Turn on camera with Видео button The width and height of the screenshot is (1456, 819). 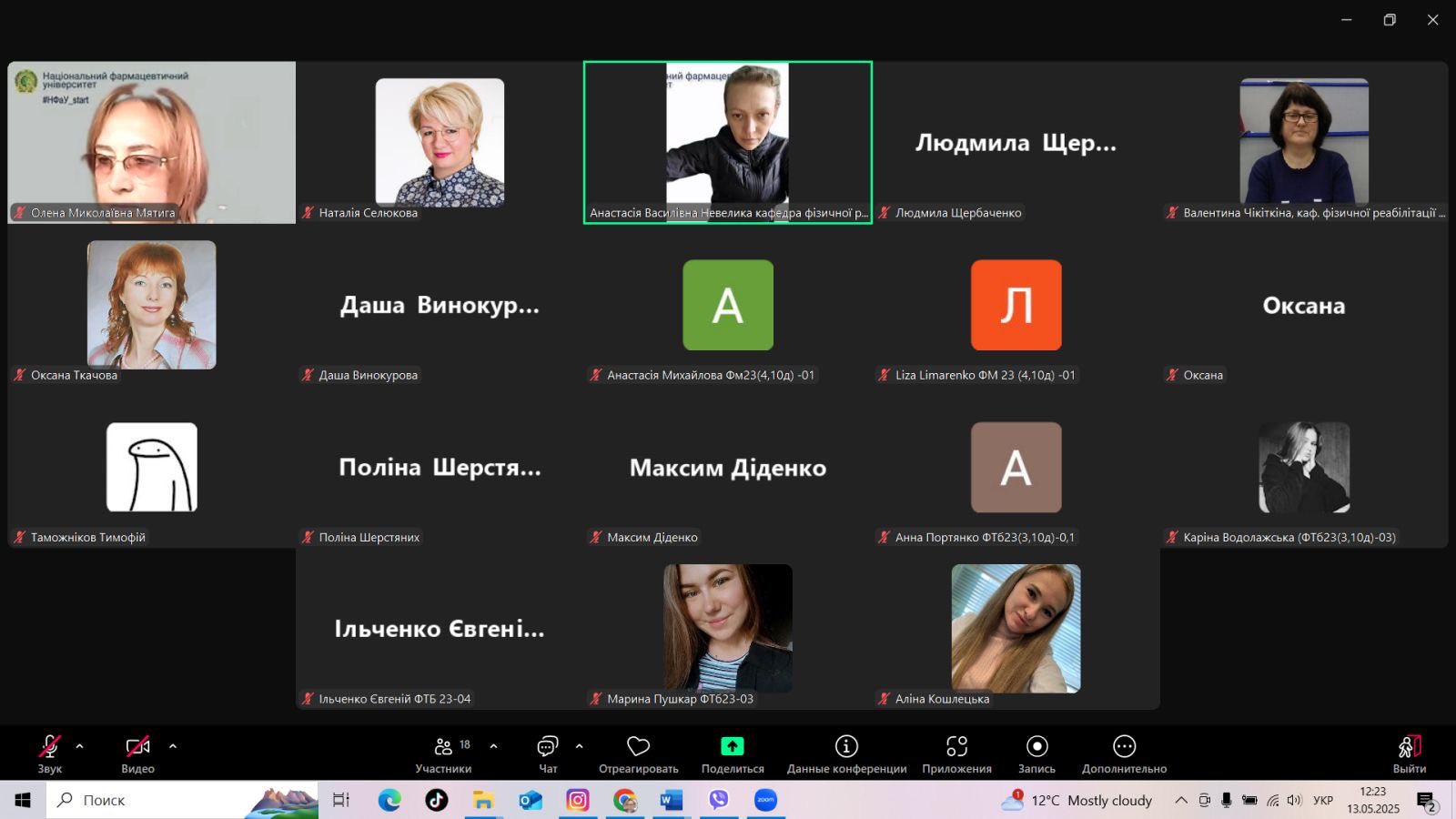pyautogui.click(x=137, y=753)
